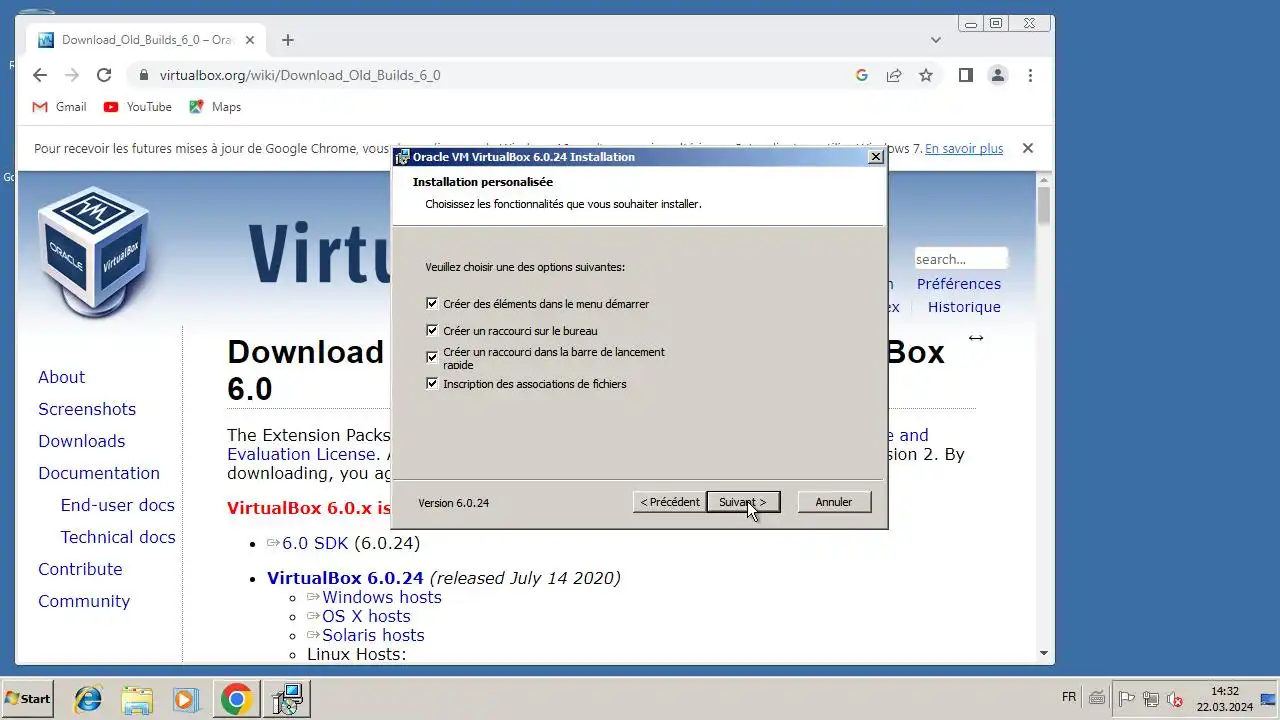Open a new Chrome tab
The height and width of the screenshot is (720, 1280).
[288, 40]
